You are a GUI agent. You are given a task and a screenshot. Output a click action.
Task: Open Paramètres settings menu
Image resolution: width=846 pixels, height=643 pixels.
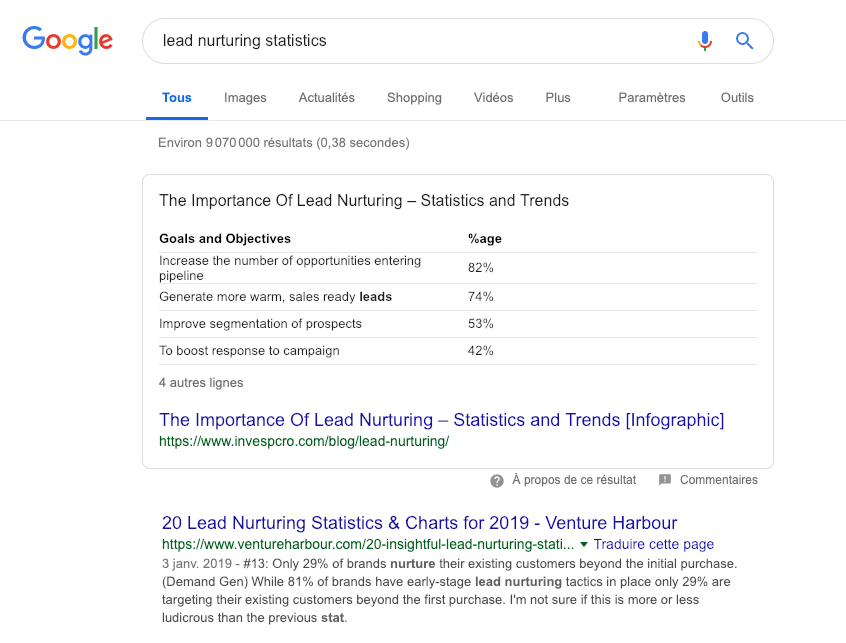tap(652, 98)
